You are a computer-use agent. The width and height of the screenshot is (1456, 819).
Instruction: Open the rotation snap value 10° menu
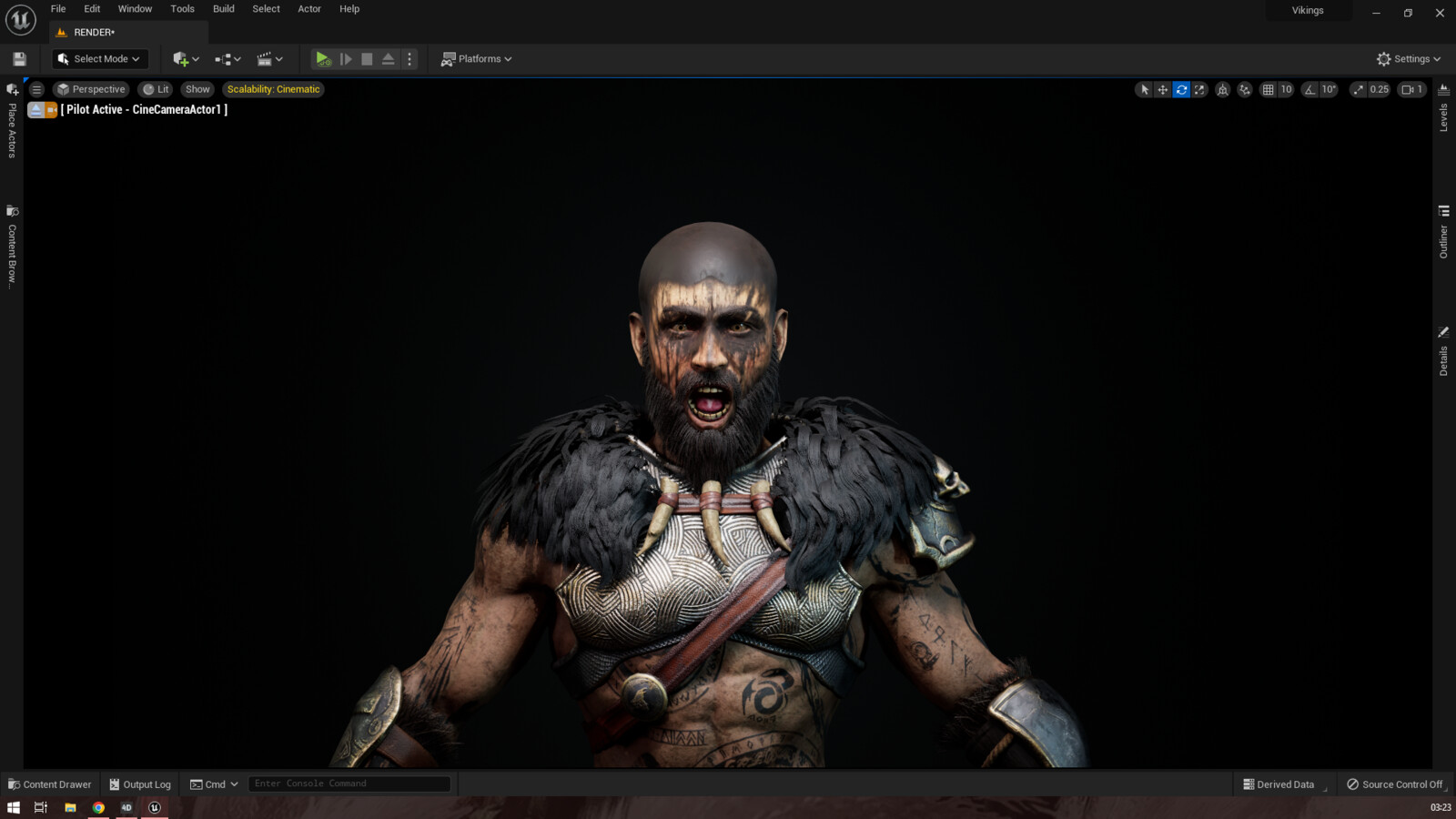(1329, 89)
